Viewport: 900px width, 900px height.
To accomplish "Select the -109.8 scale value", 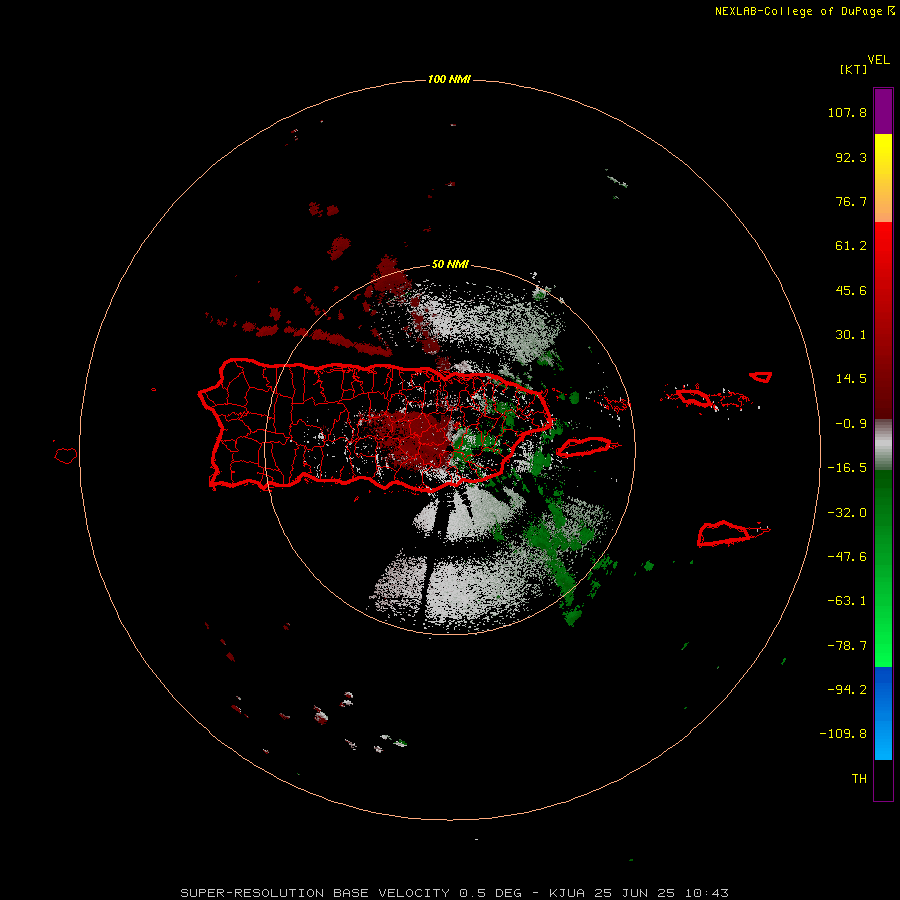I will 843,734.
